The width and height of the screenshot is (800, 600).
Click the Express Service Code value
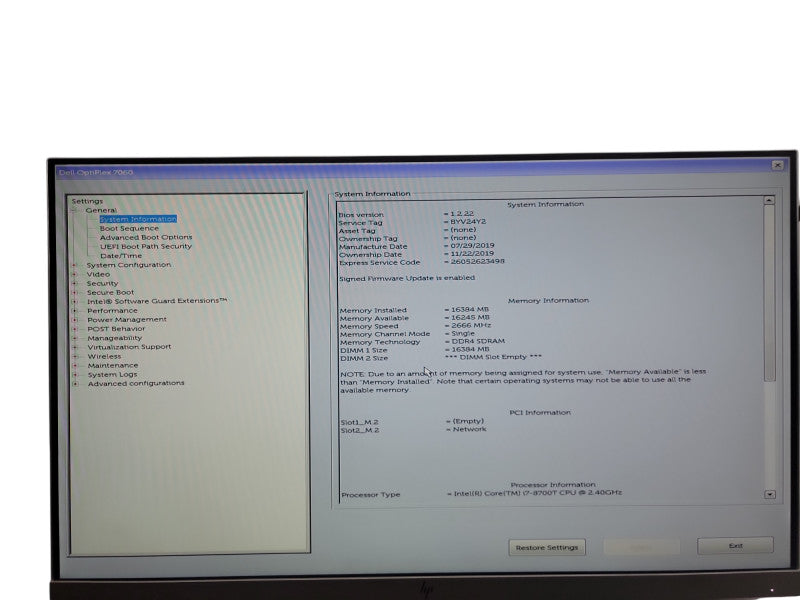pos(478,261)
